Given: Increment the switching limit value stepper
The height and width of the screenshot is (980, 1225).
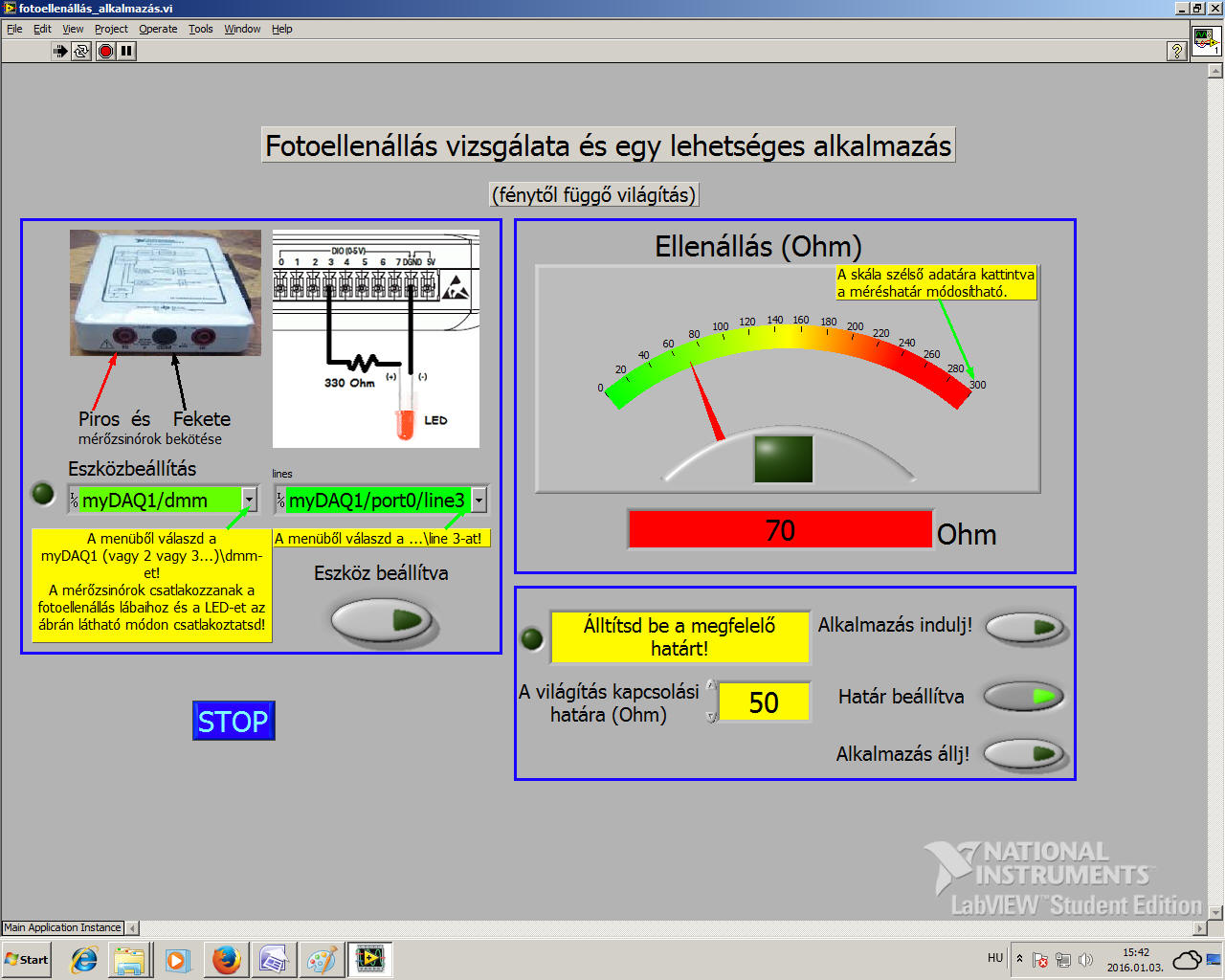Looking at the screenshot, I should pyautogui.click(x=711, y=686).
